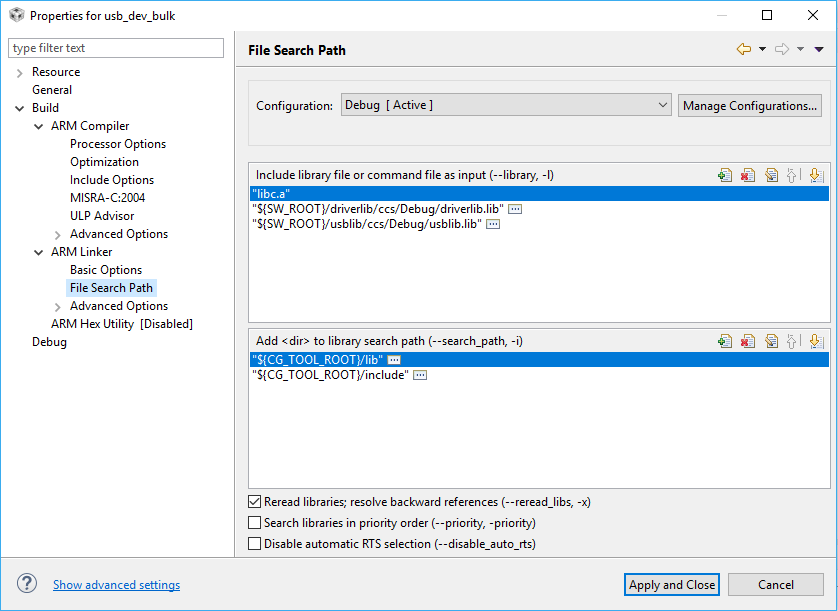Open the Configuration dropdown

click(506, 105)
